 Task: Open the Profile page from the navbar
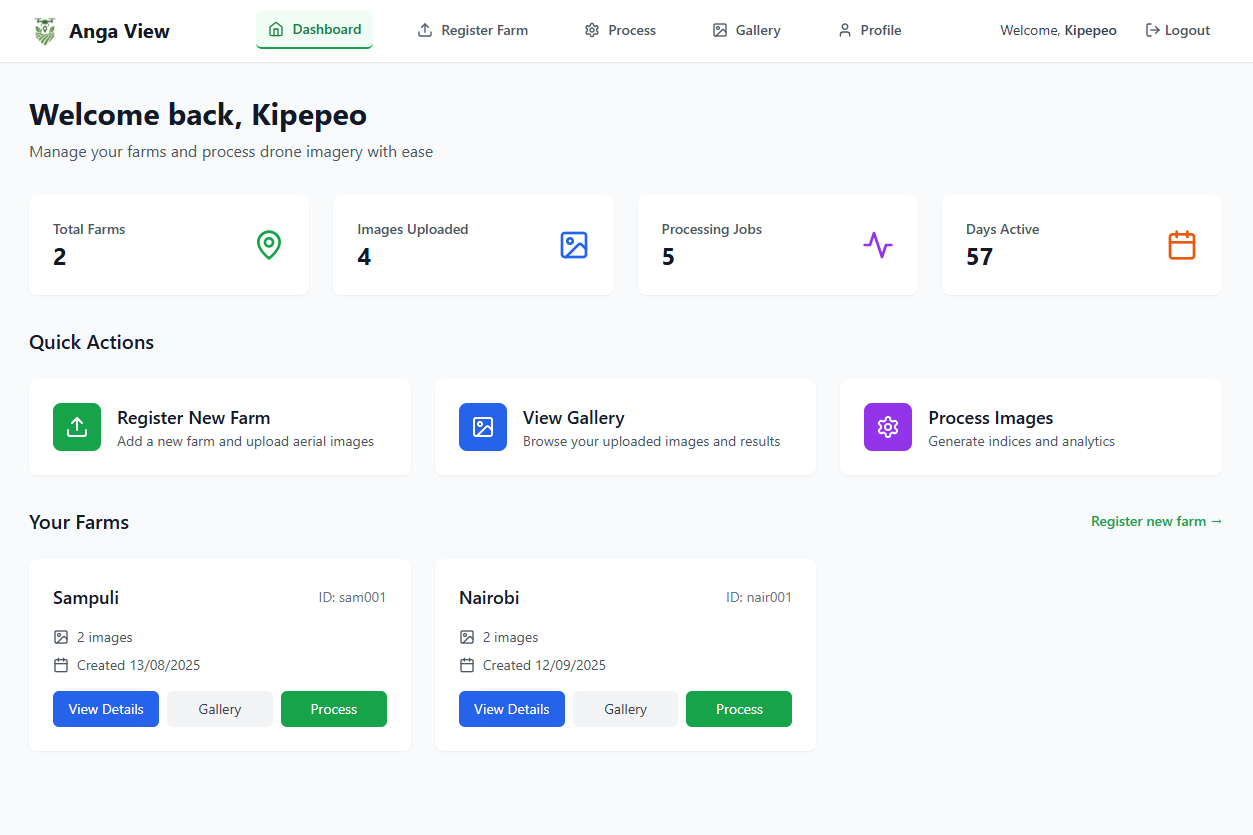(x=869, y=31)
